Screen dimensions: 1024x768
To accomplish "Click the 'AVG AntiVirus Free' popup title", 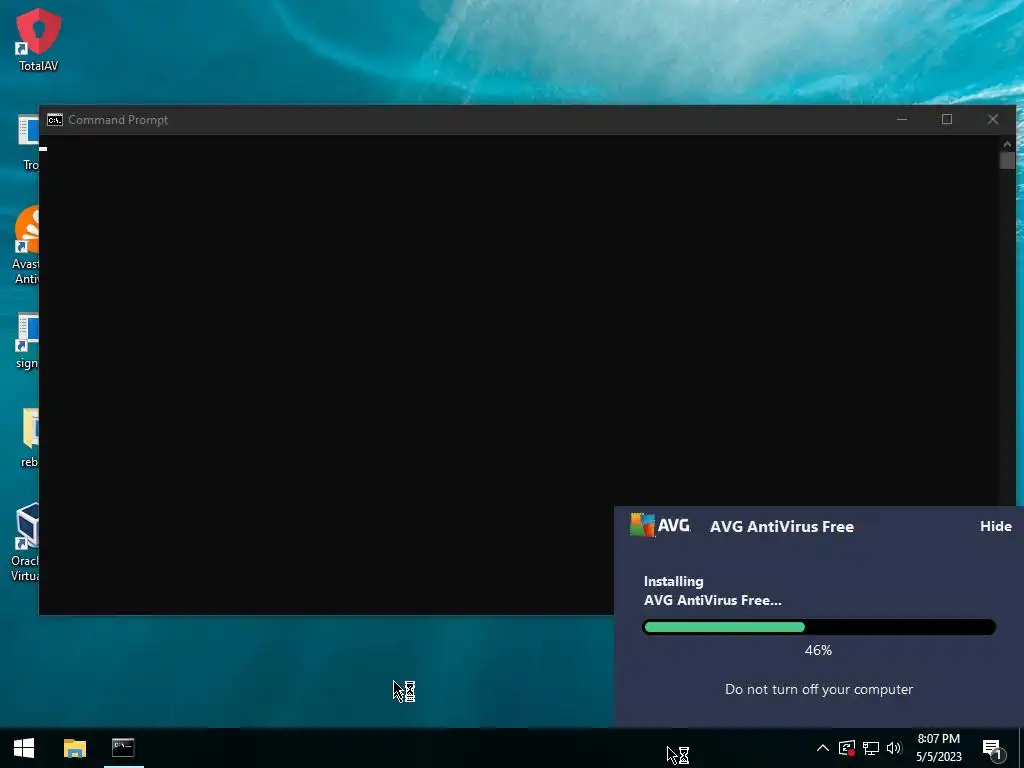I will click(x=782, y=526).
